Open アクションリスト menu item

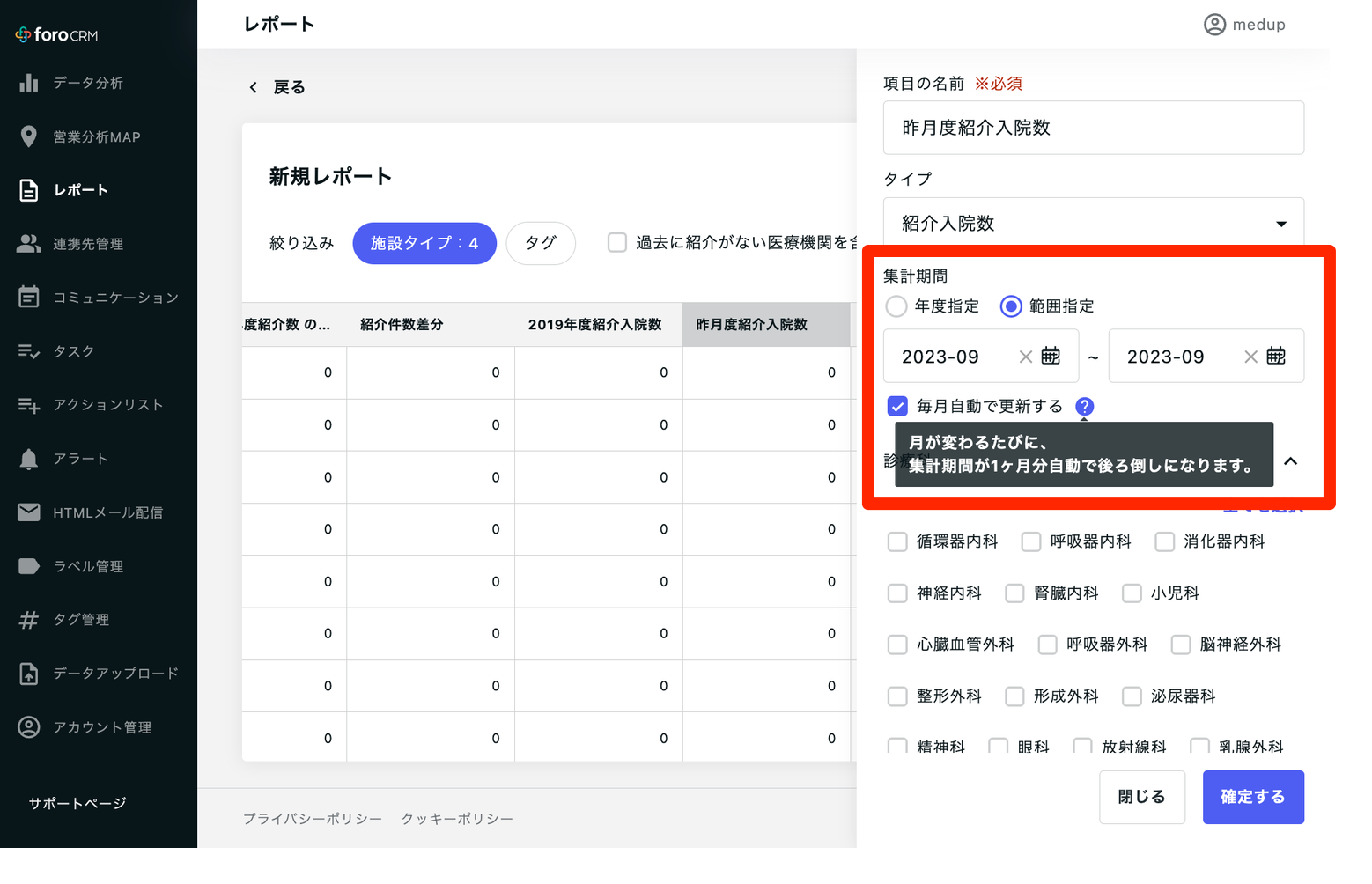coord(108,405)
